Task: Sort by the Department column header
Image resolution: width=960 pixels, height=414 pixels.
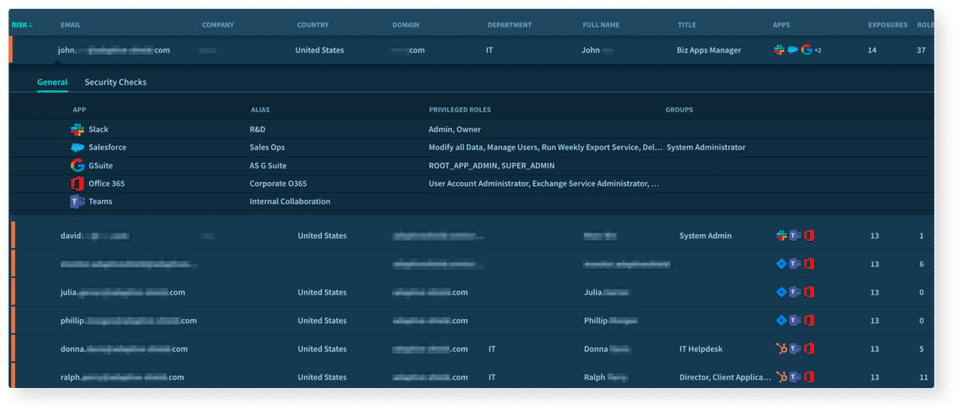Action: click(509, 25)
